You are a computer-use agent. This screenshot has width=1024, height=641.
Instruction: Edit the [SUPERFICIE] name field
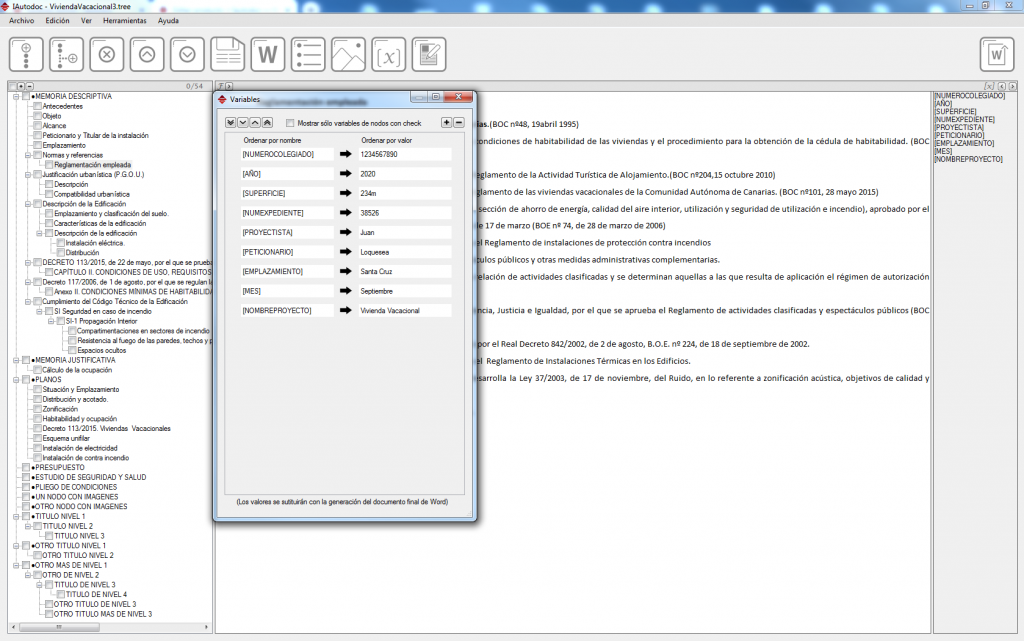(287, 193)
